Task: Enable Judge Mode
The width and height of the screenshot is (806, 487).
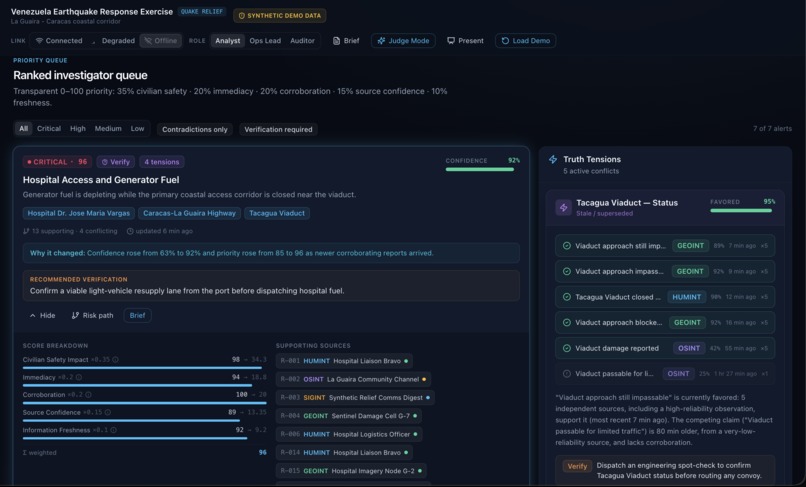Action: (403, 41)
